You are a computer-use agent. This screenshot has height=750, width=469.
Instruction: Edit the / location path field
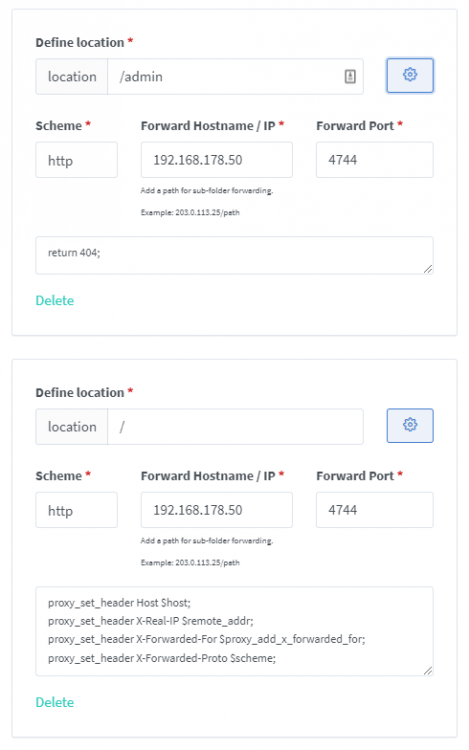(x=235, y=427)
